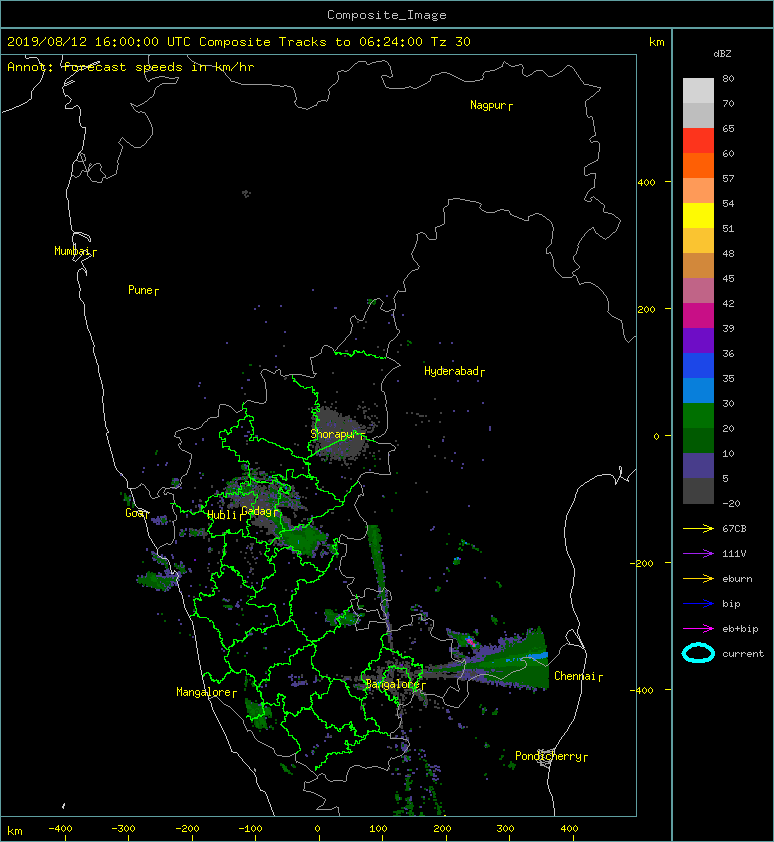
Task: Click the 'Annot: forecast speeds in km/hr' line
Action: (x=131, y=67)
